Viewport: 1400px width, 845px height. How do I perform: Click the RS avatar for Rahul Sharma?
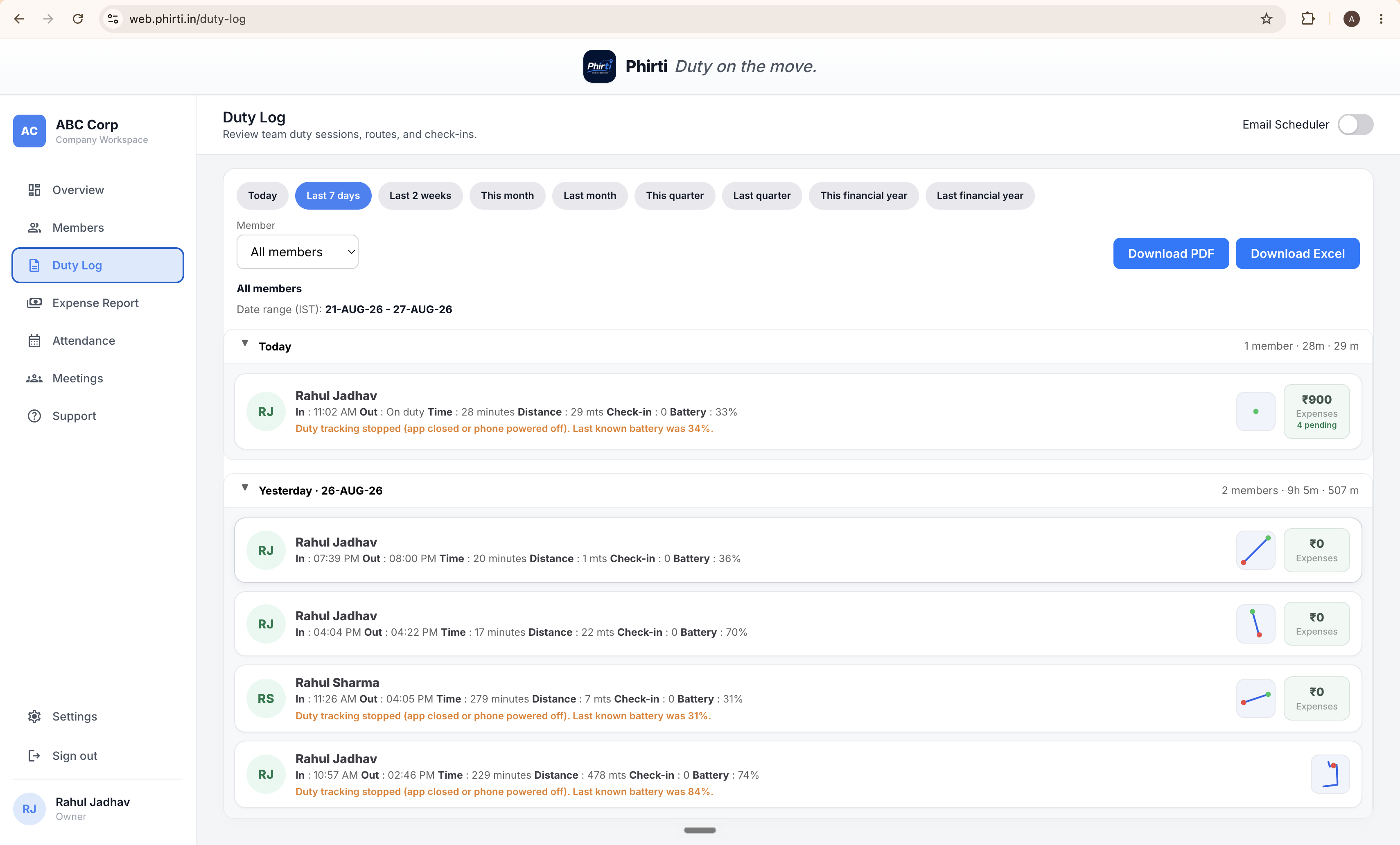[x=266, y=698]
